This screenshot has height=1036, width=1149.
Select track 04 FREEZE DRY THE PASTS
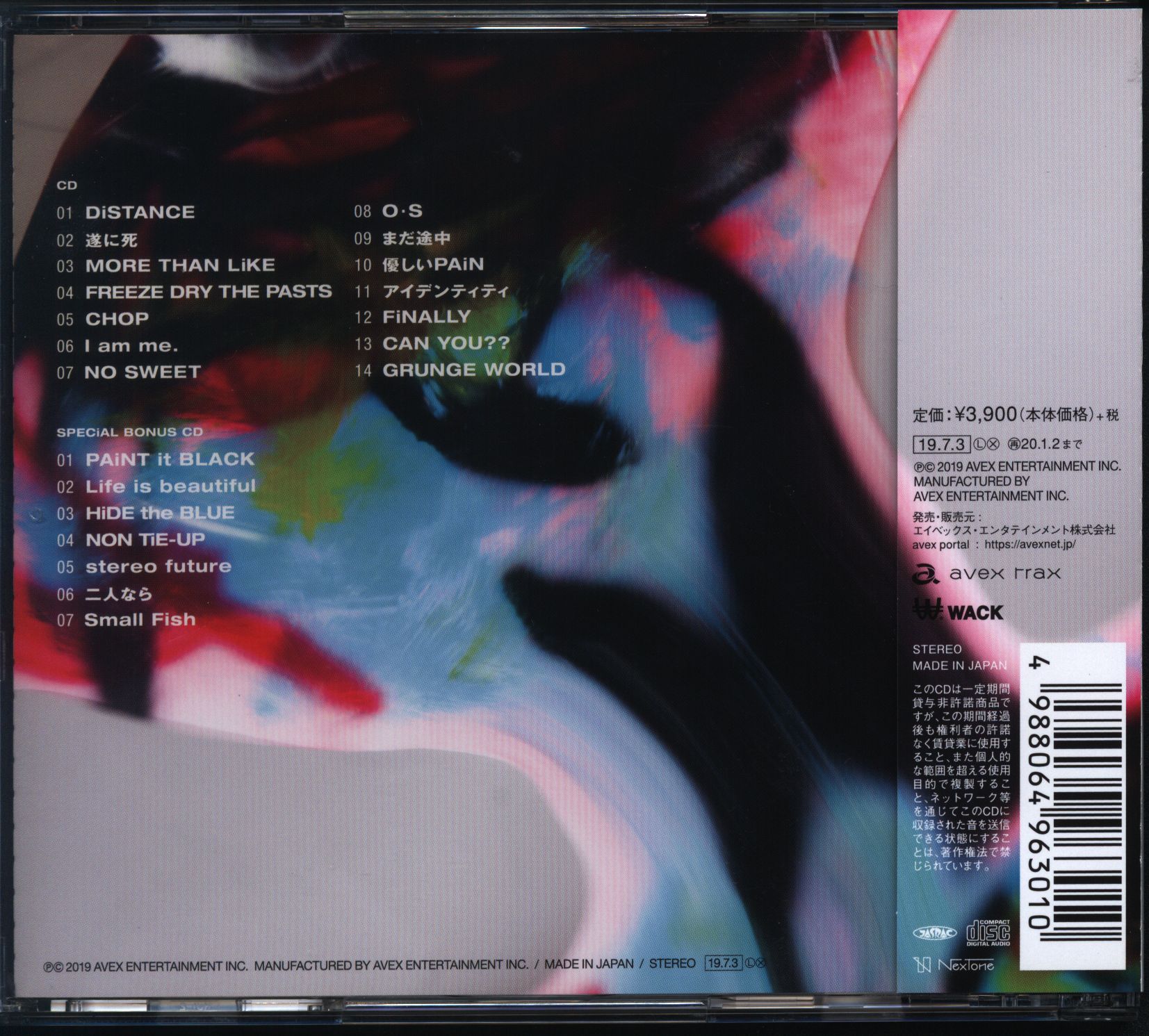[x=208, y=292]
